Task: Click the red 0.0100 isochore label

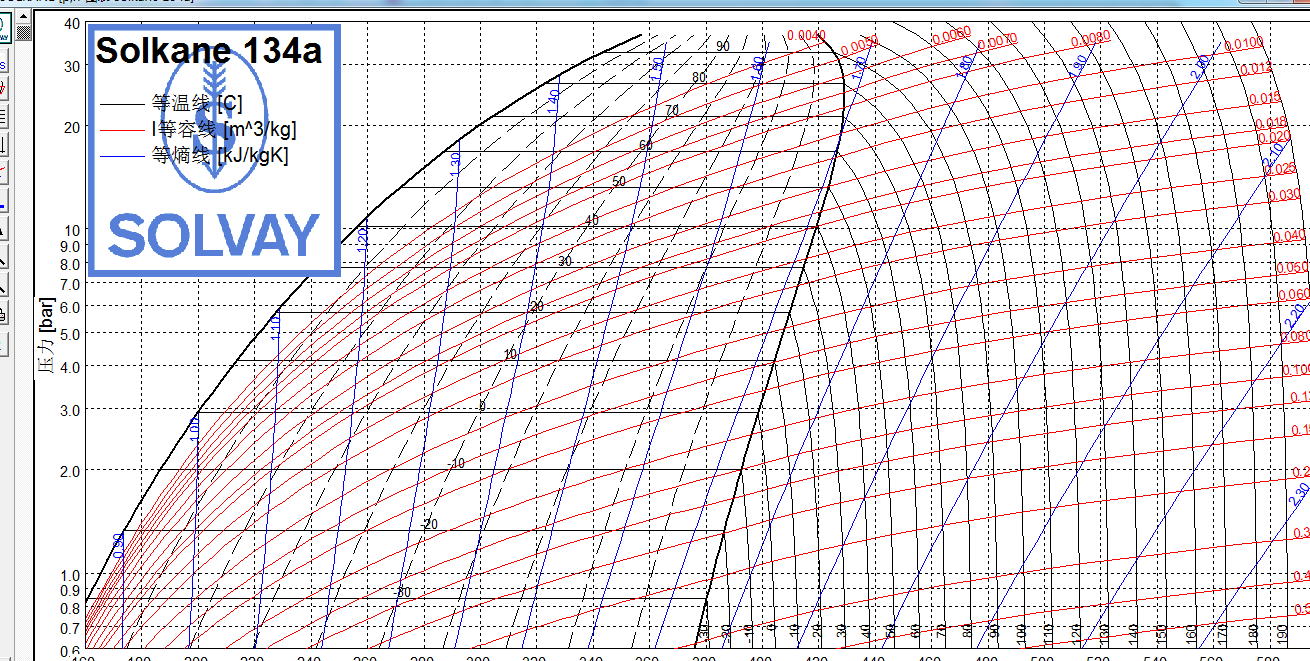Action: coord(1244,44)
